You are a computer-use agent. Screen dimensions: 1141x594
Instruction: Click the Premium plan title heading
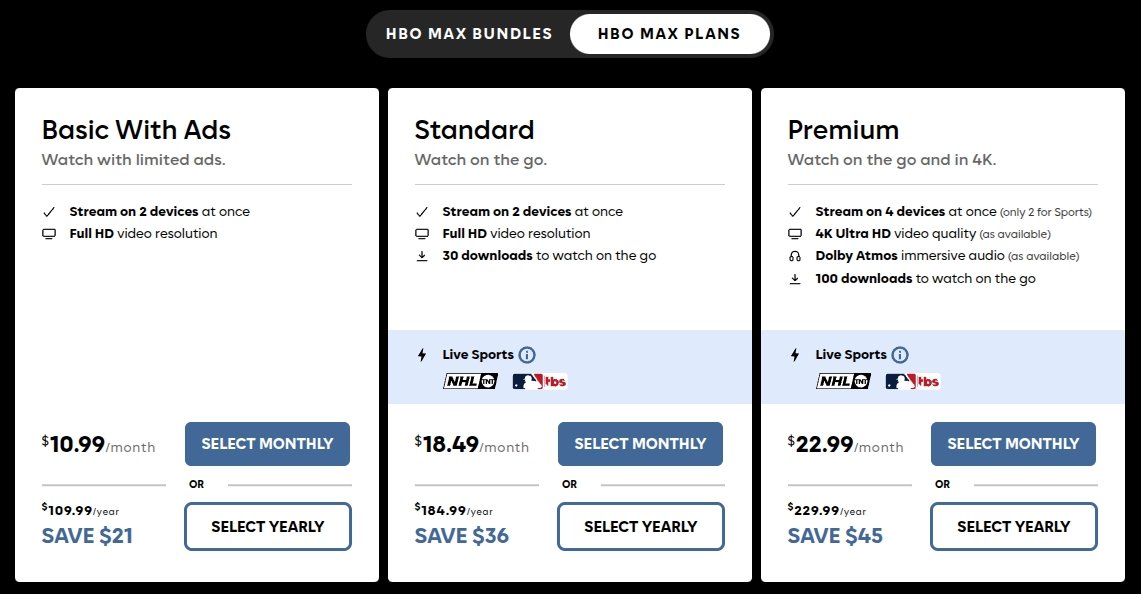tap(843, 130)
